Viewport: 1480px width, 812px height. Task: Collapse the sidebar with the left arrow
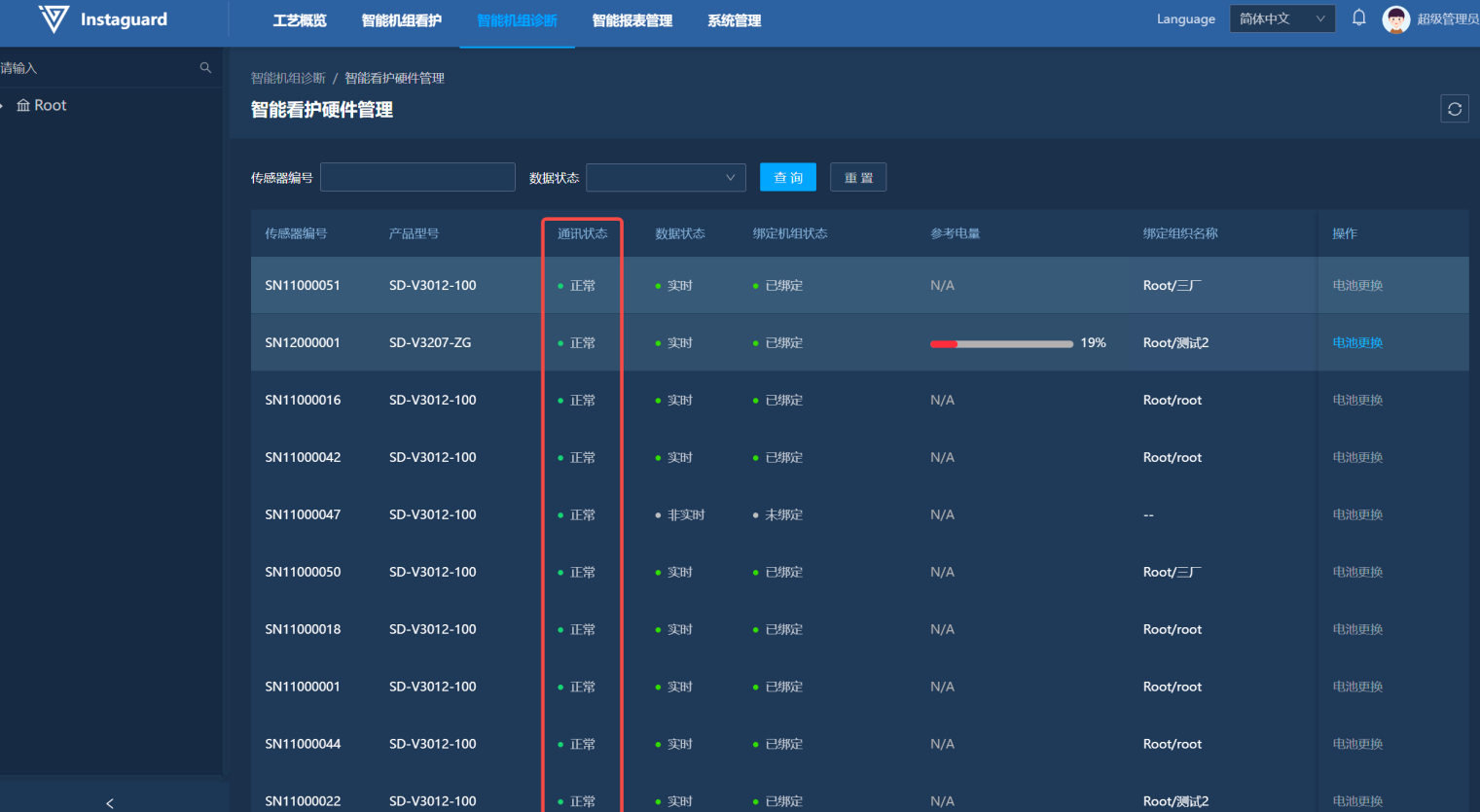[x=110, y=802]
